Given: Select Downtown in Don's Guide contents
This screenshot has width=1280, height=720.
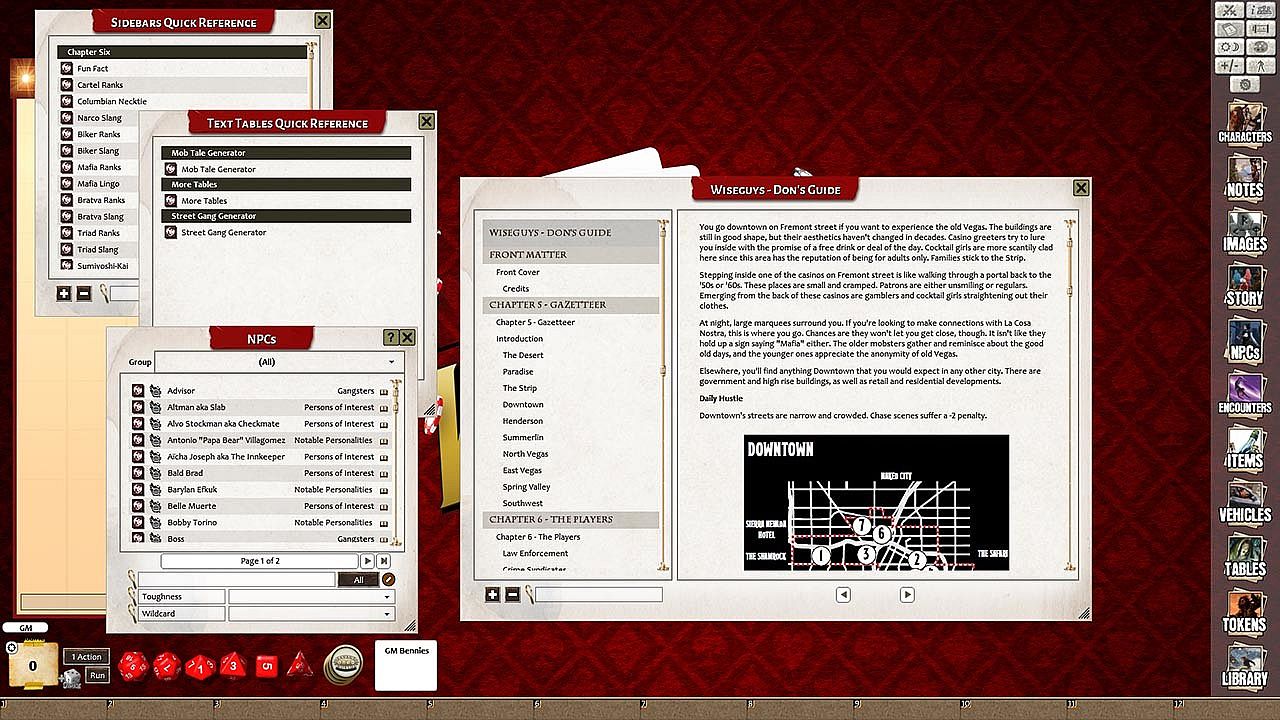Looking at the screenshot, I should [x=523, y=405].
